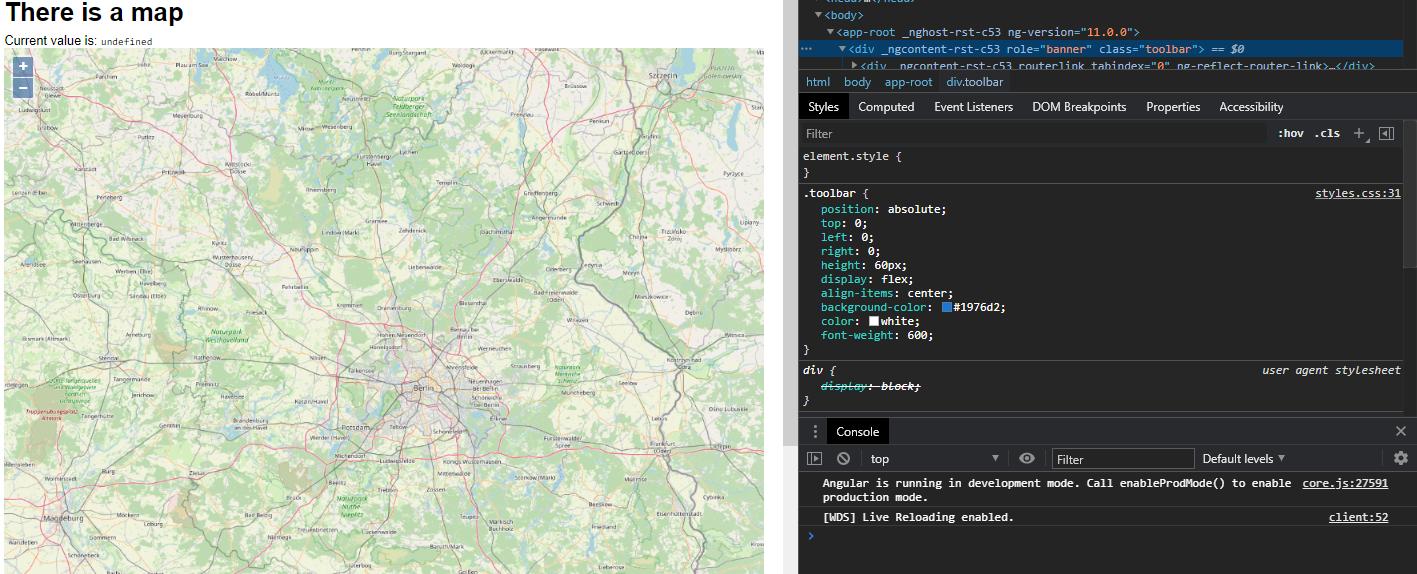Click the console prompt line
The height and width of the screenshot is (574, 1417).
1107,536
